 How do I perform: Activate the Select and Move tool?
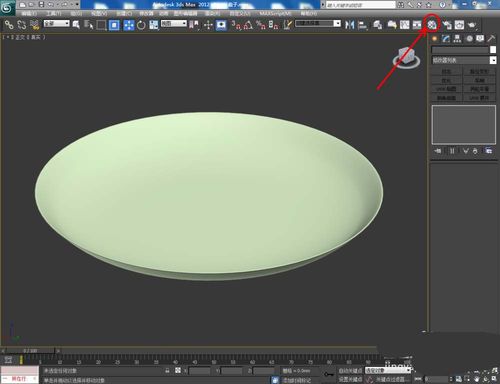pyautogui.click(x=129, y=25)
